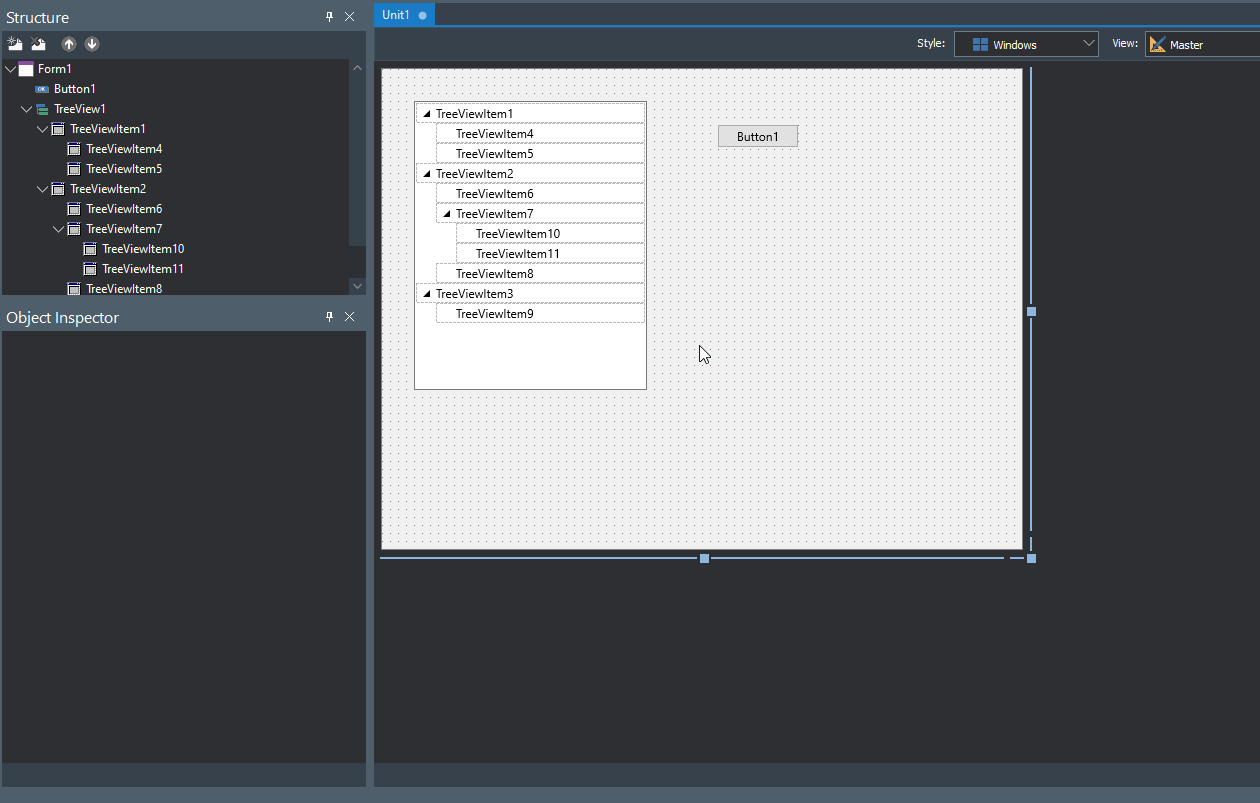Image resolution: width=1260 pixels, height=803 pixels.
Task: Click the Structure panel scroll down arrow
Action: coord(357,286)
